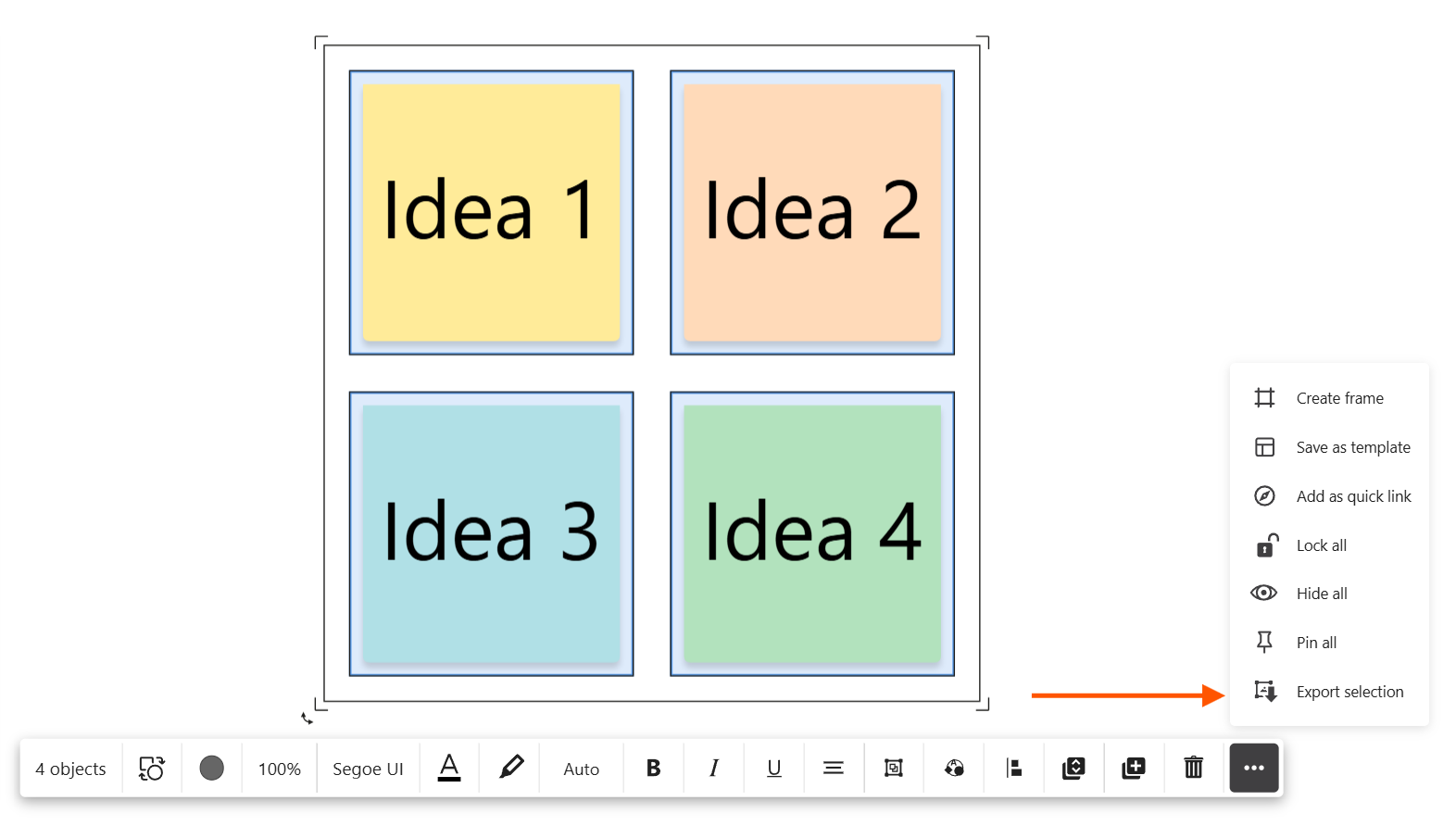The height and width of the screenshot is (838, 1456).
Task: Click the align objects icon
Action: [1014, 768]
